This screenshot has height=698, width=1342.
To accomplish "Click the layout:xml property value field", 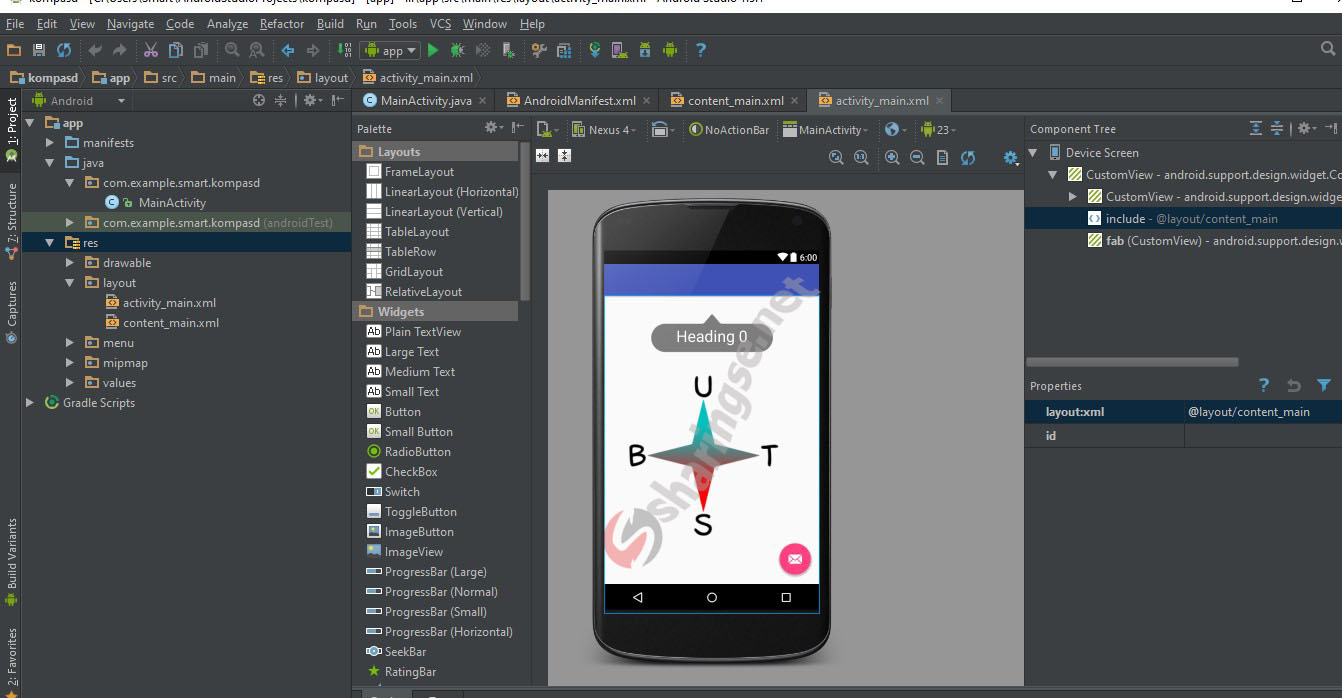I will click(1263, 412).
